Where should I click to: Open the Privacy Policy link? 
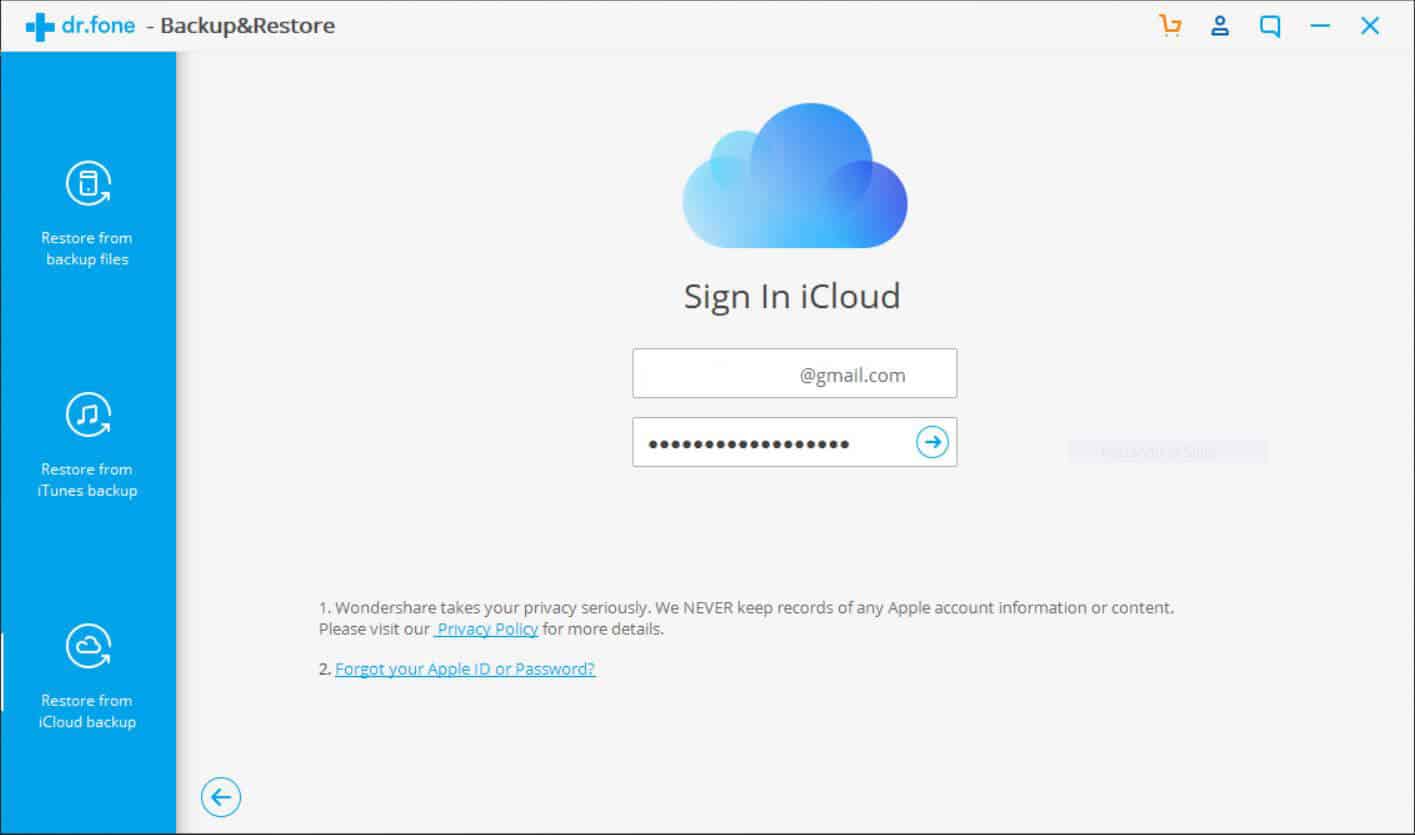pyautogui.click(x=487, y=629)
